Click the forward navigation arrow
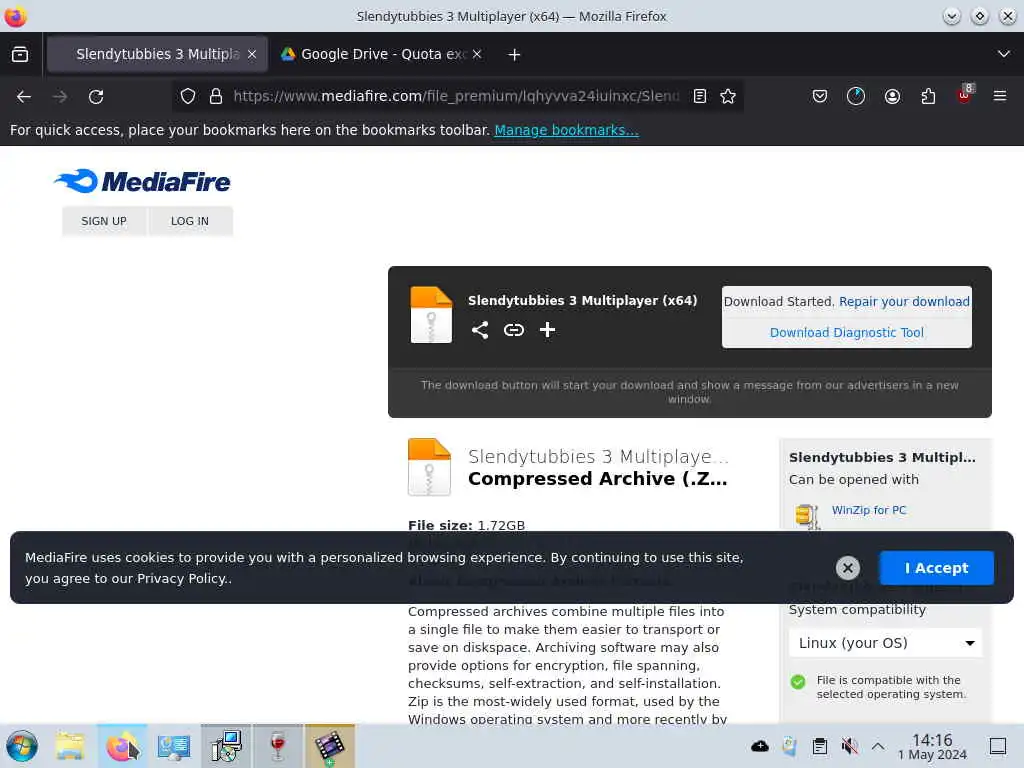 click(x=60, y=97)
